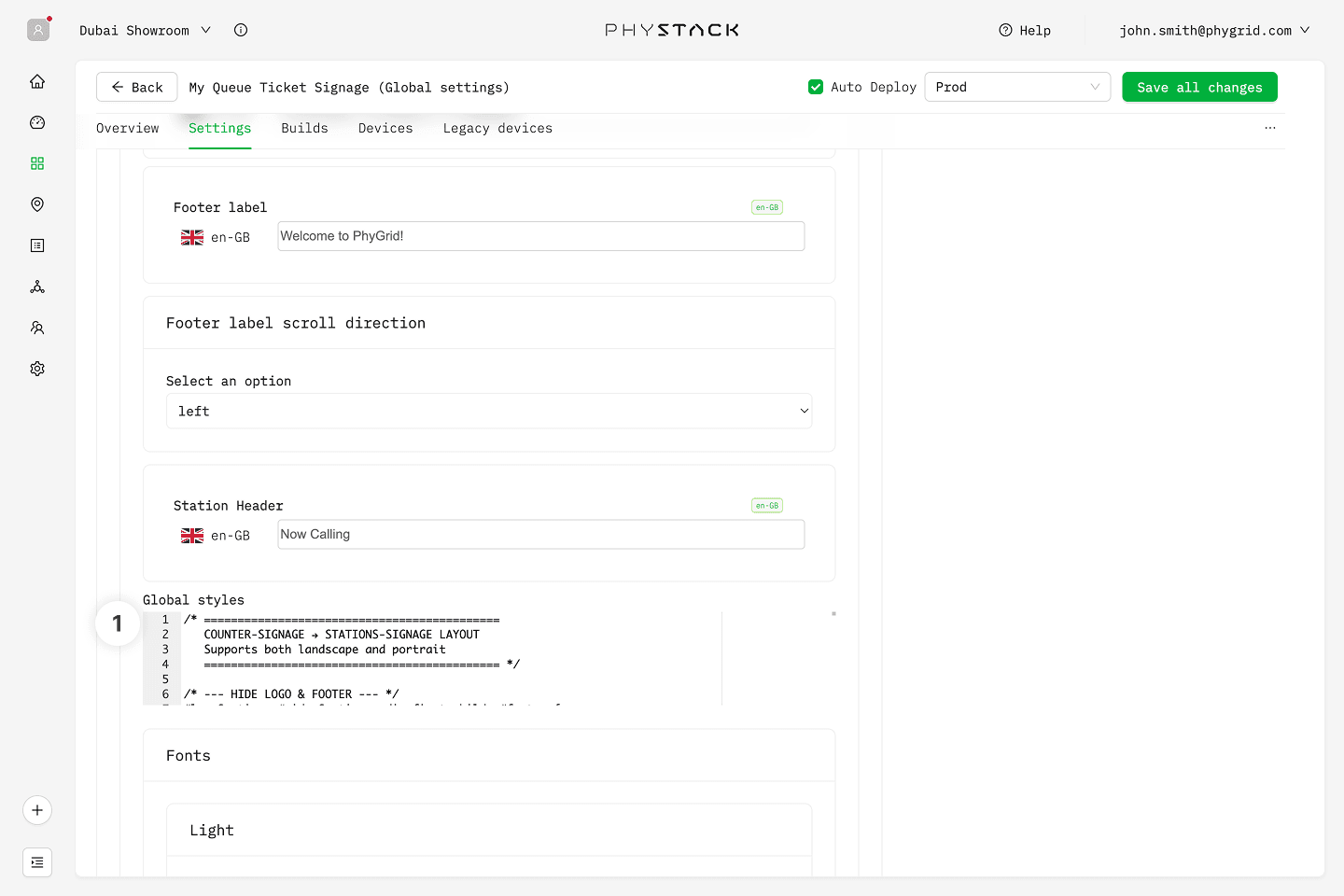
Task: Open the users icon in sidebar
Action: [x=37, y=328]
